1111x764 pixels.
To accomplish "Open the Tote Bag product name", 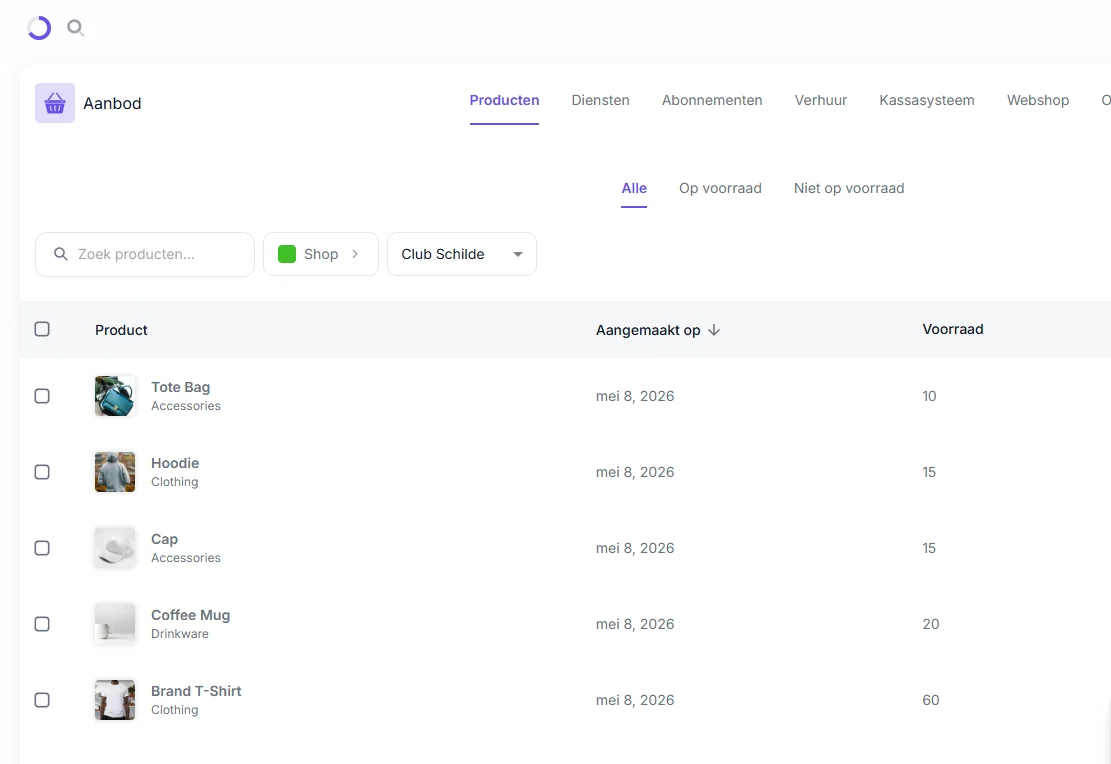I will [x=181, y=387].
